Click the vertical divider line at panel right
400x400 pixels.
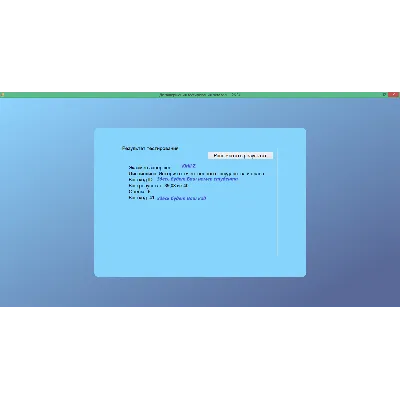click(277, 202)
